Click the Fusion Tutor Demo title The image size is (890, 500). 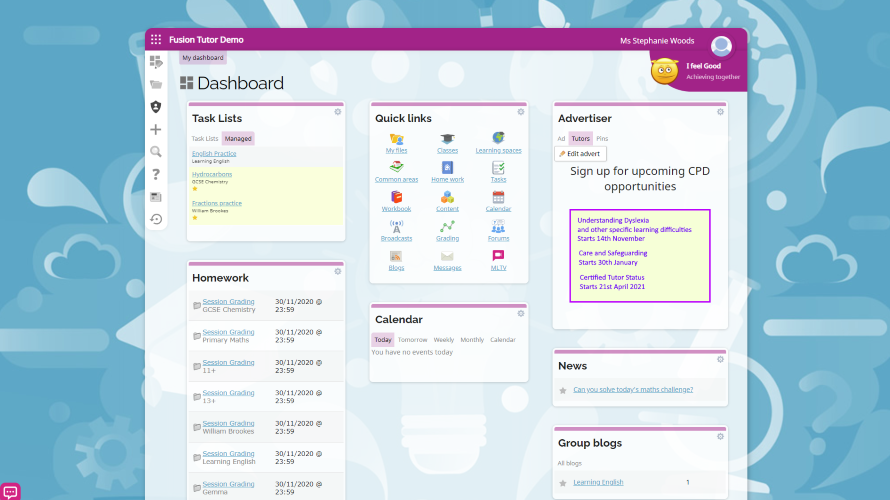206,40
